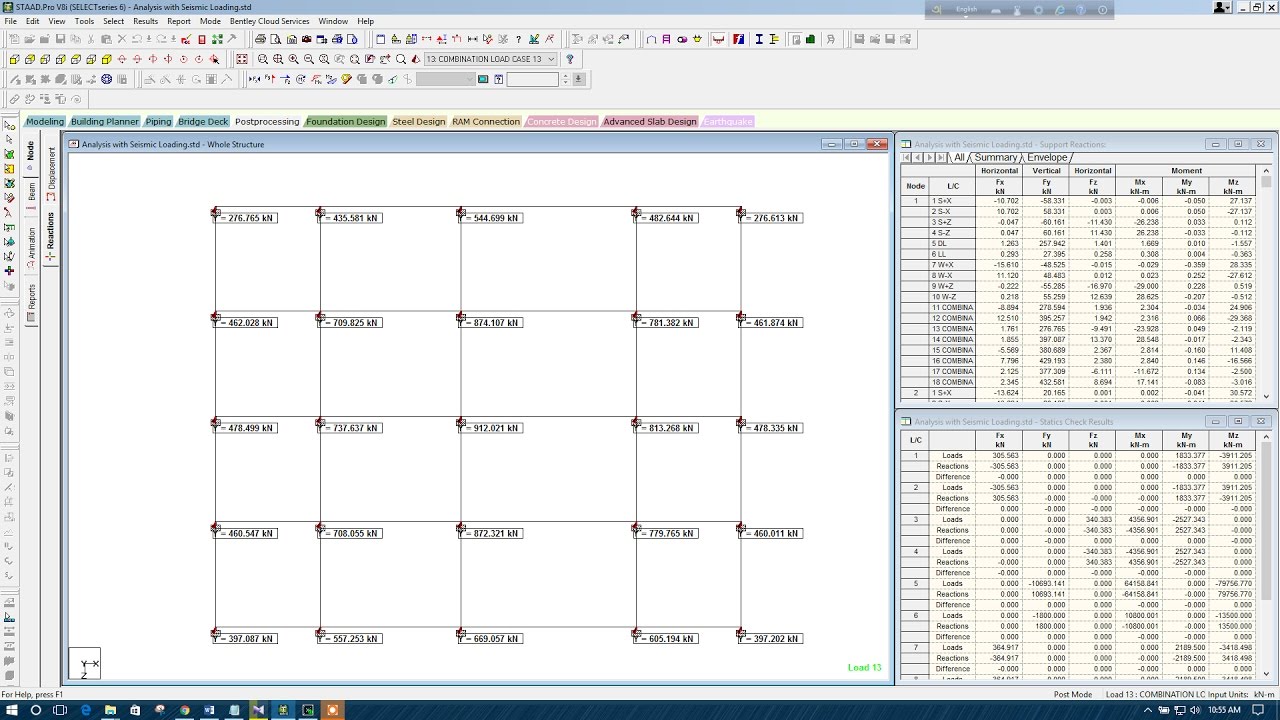
Task: Open Google Chrome from the taskbar
Action: click(185, 710)
